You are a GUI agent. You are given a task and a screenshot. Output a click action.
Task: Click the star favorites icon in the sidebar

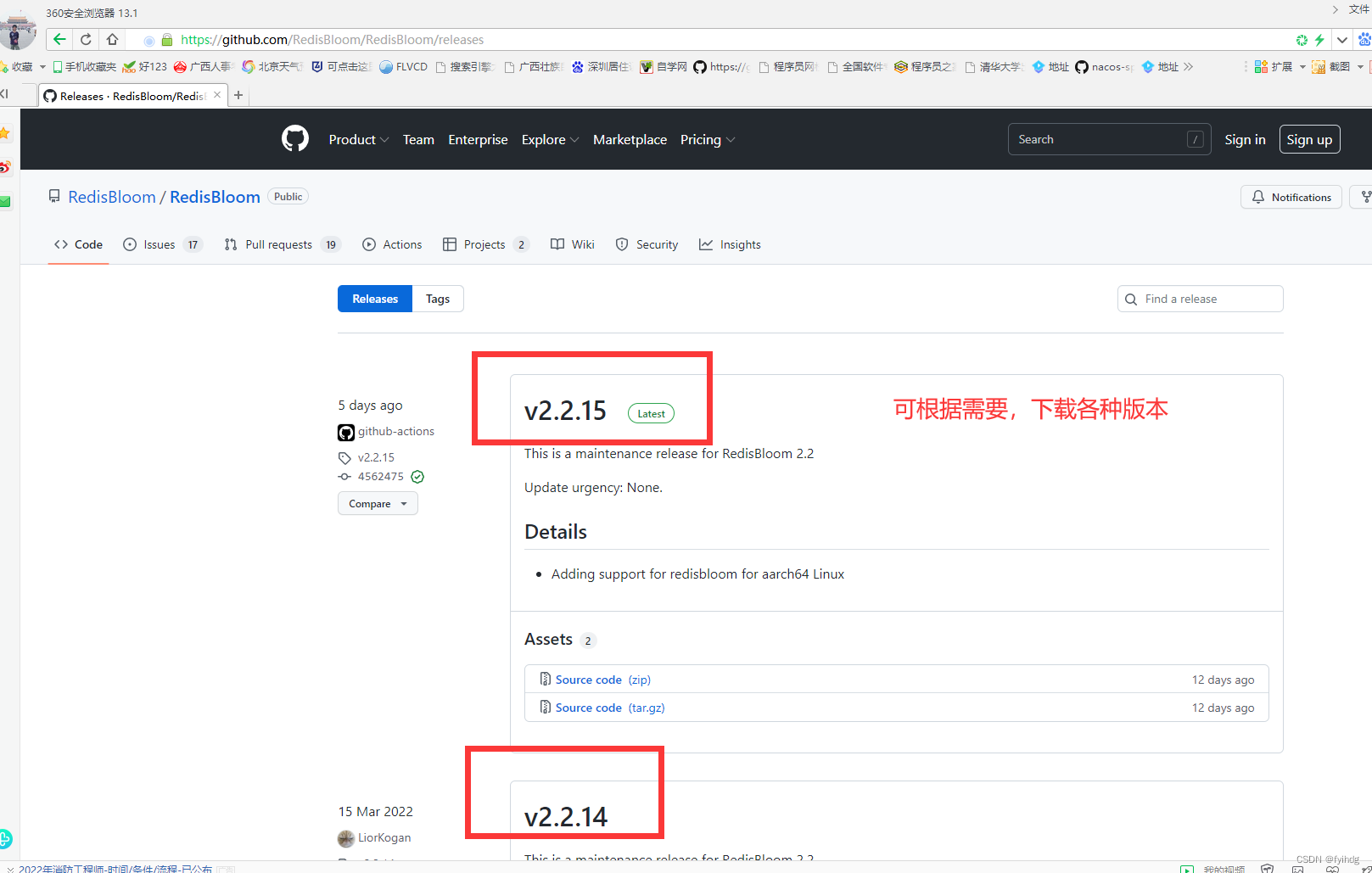coord(4,133)
